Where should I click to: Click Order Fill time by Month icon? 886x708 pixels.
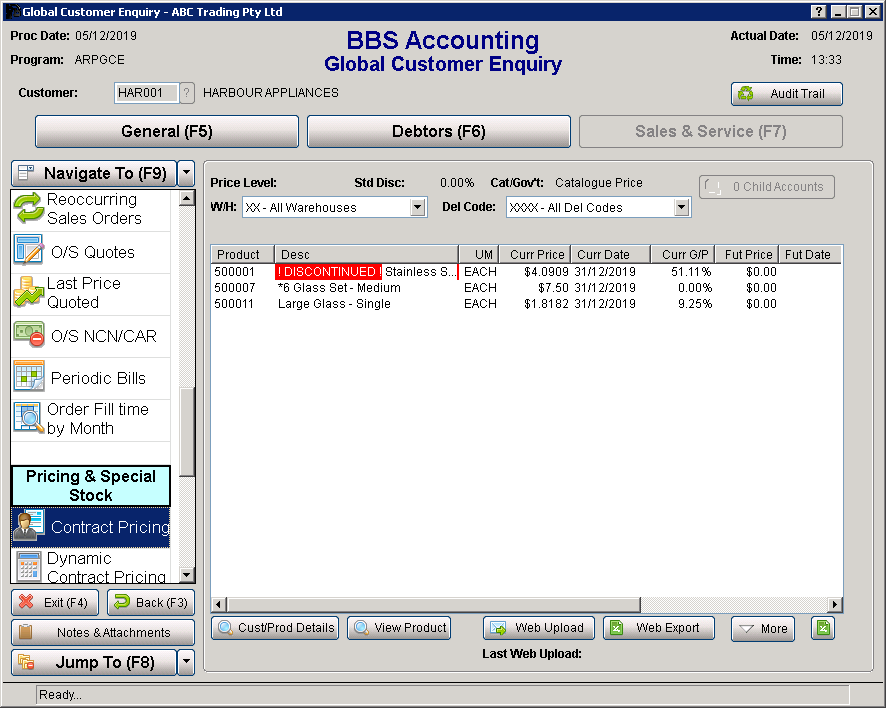click(x=28, y=418)
